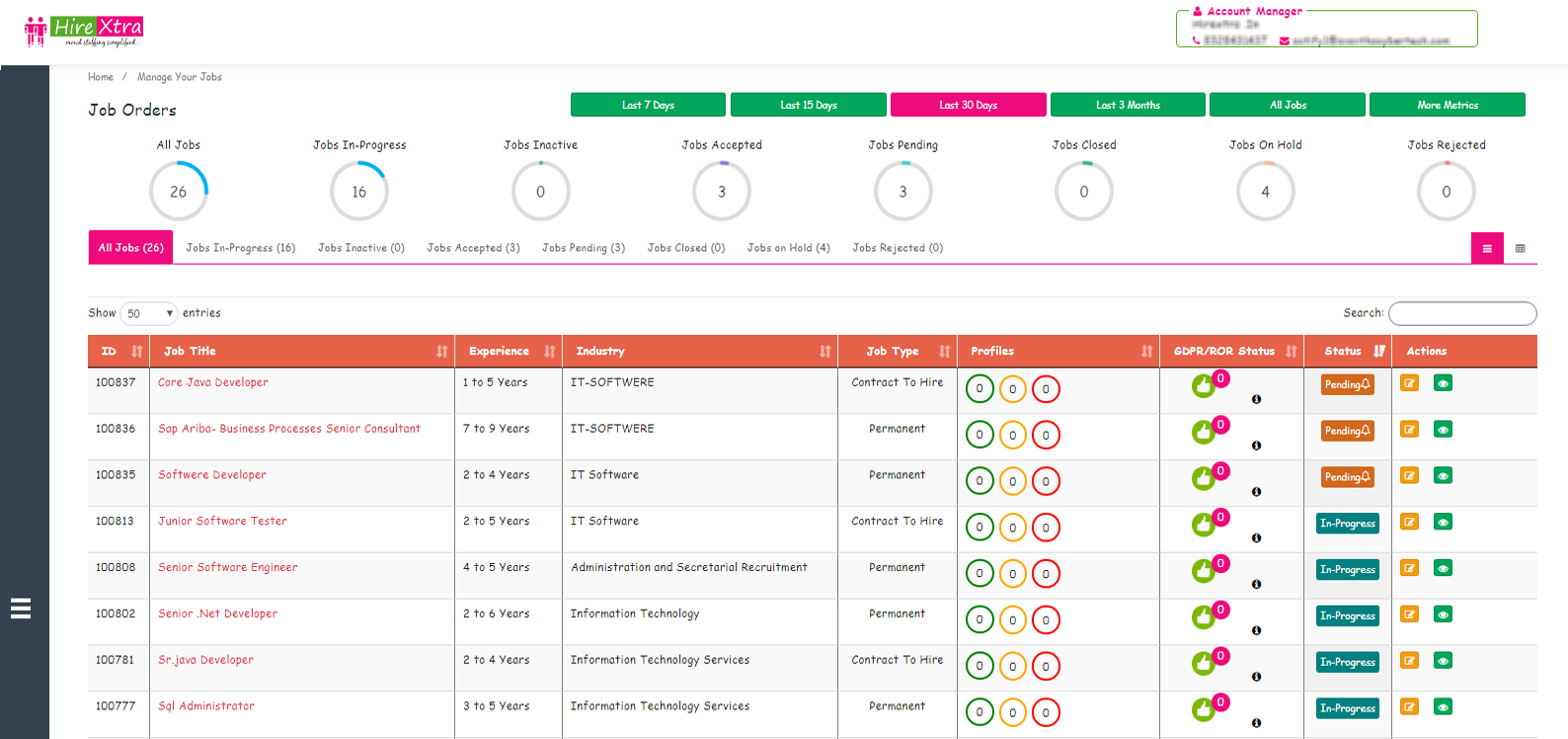
Task: Sort table by Status column
Action: coord(1348,351)
